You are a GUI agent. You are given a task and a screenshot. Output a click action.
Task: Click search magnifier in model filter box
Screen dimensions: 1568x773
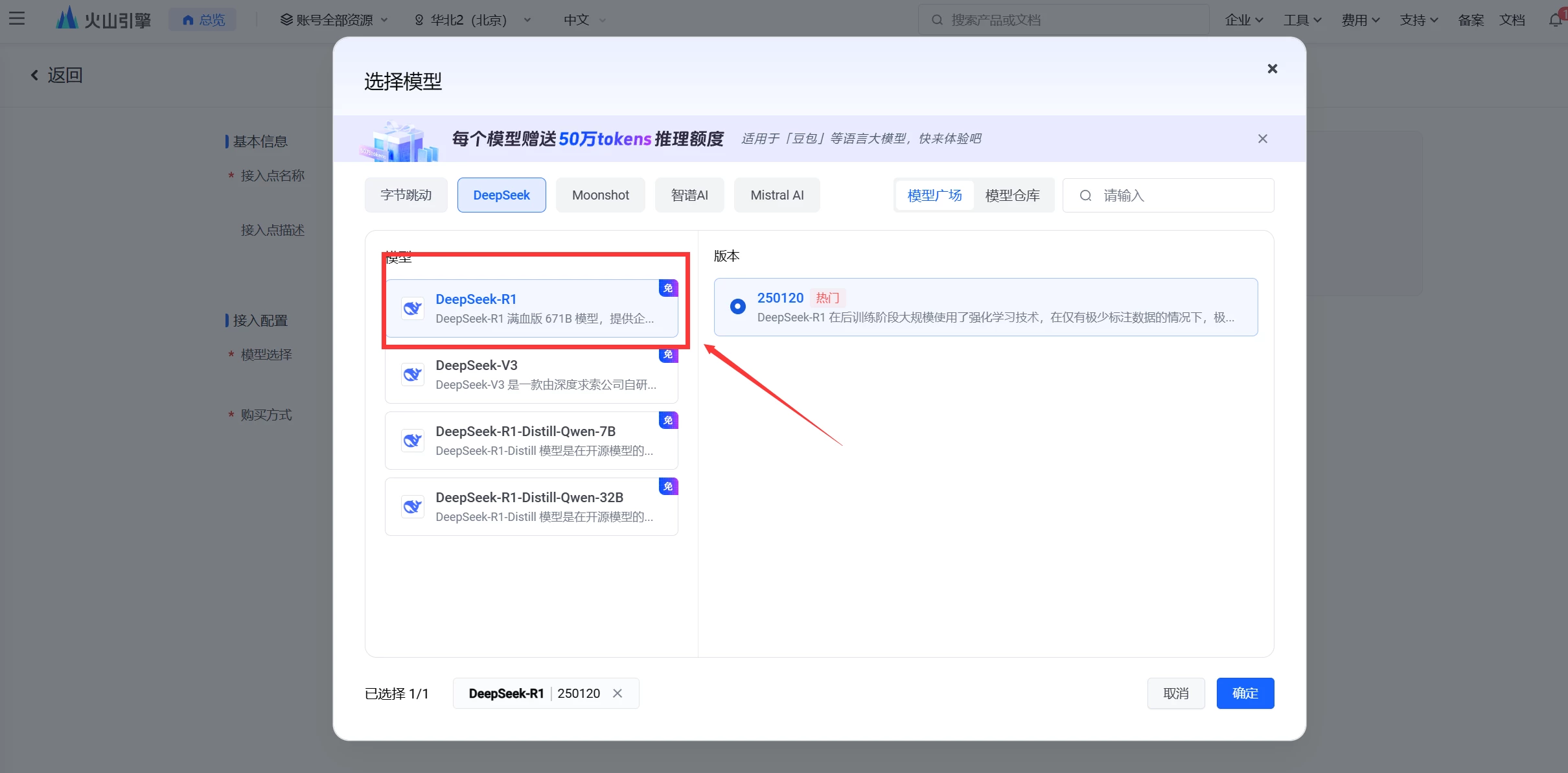click(x=1086, y=196)
